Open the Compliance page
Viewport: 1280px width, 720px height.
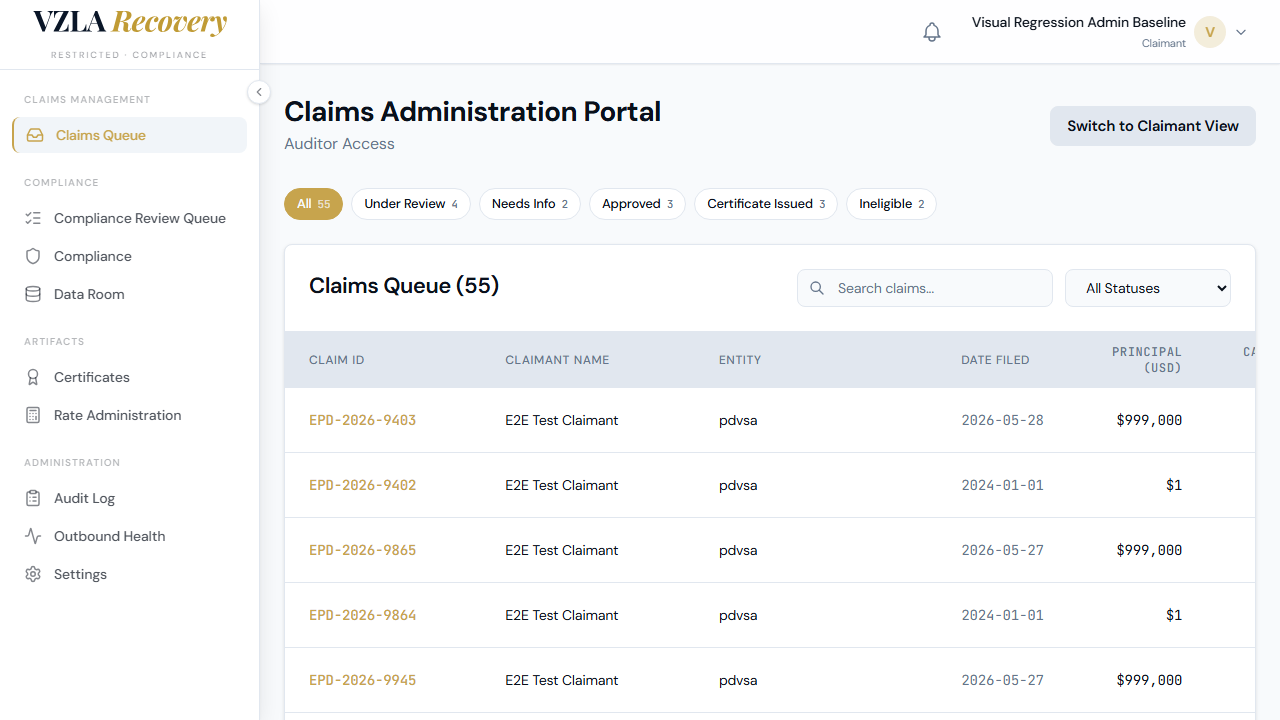point(129,256)
